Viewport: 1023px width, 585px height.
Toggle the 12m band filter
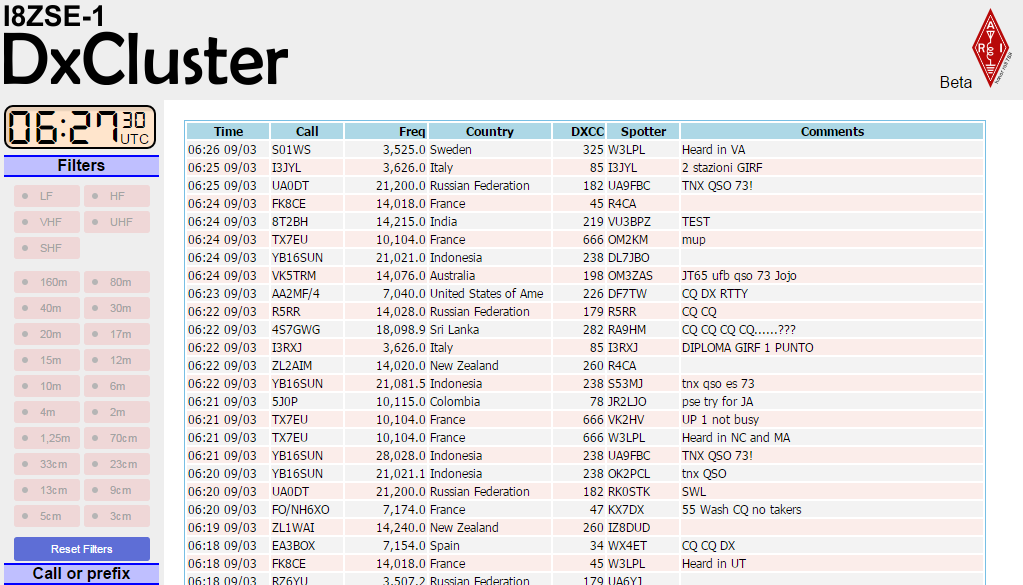[117, 360]
